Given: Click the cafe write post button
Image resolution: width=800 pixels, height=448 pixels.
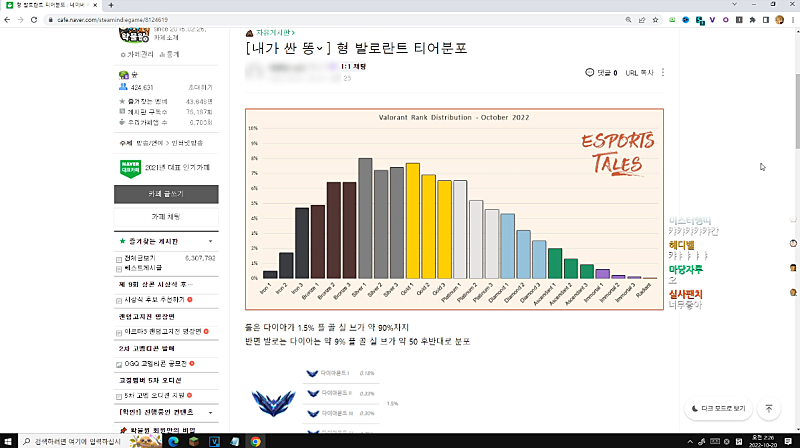Looking at the screenshot, I should (166, 194).
